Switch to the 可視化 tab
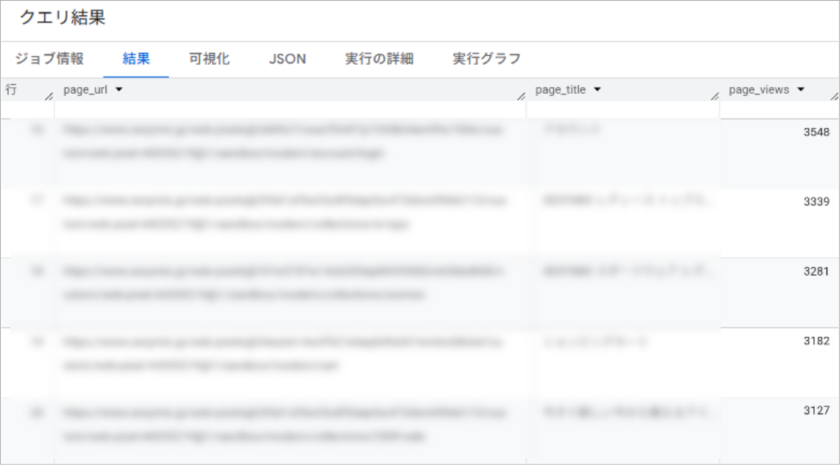840x465 pixels. coord(209,59)
